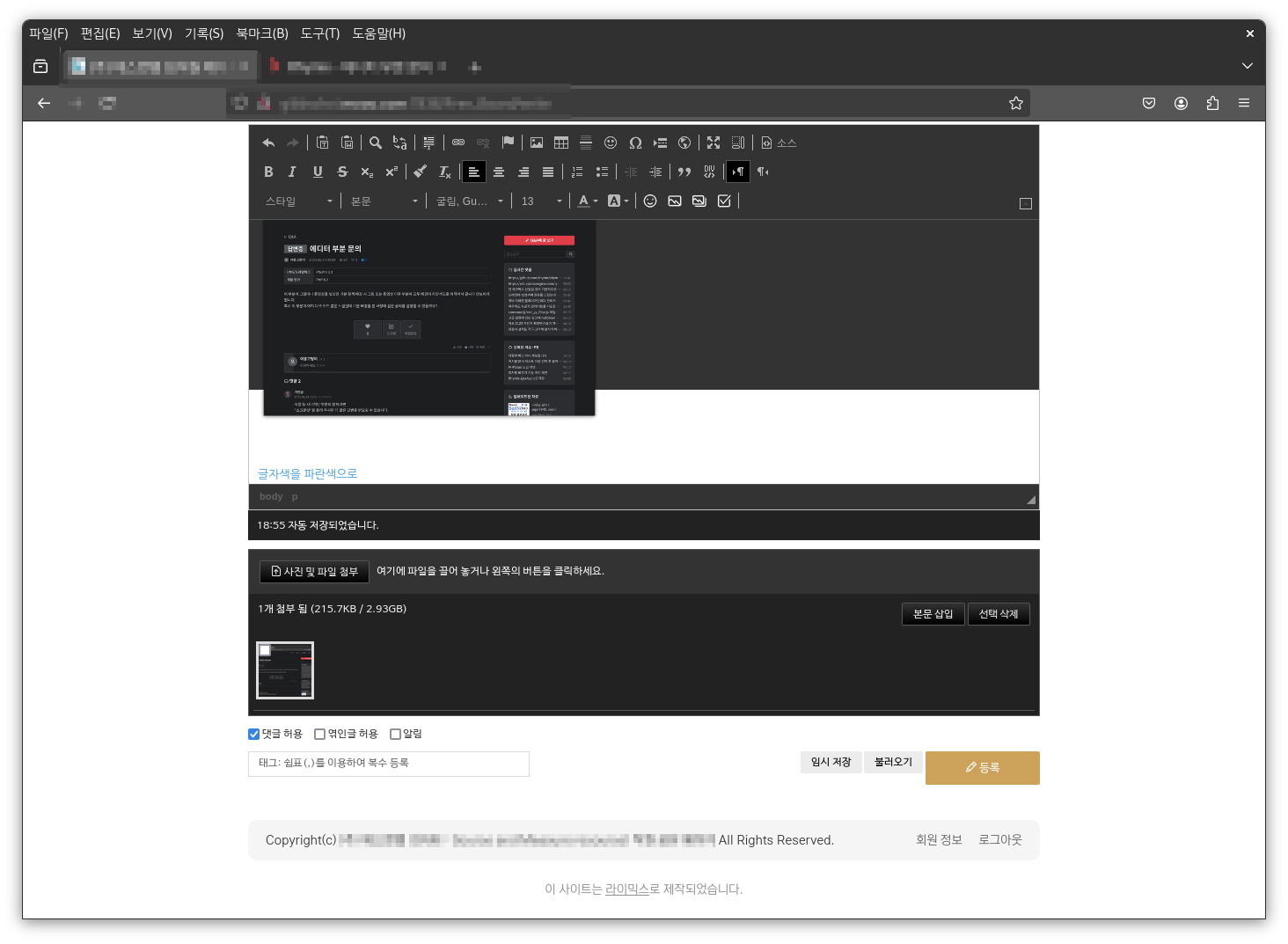Screen dimensions: 1288x944
Task: Enable the 알림 checkbox
Action: (395, 735)
